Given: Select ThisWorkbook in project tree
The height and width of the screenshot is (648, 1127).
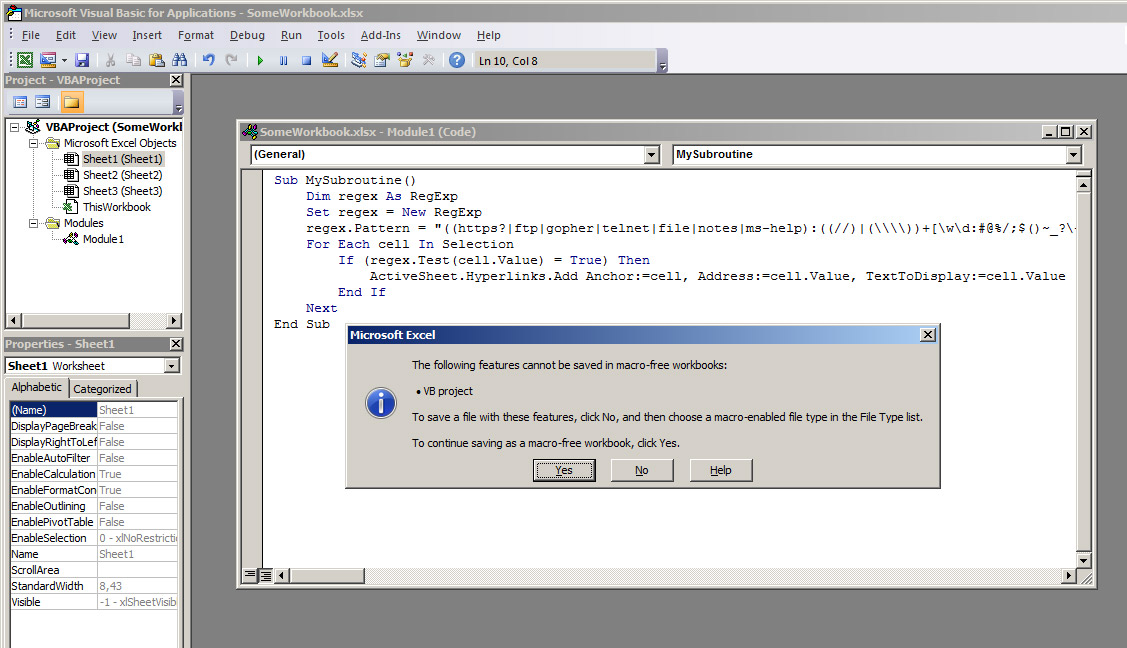Looking at the screenshot, I should pos(116,207).
